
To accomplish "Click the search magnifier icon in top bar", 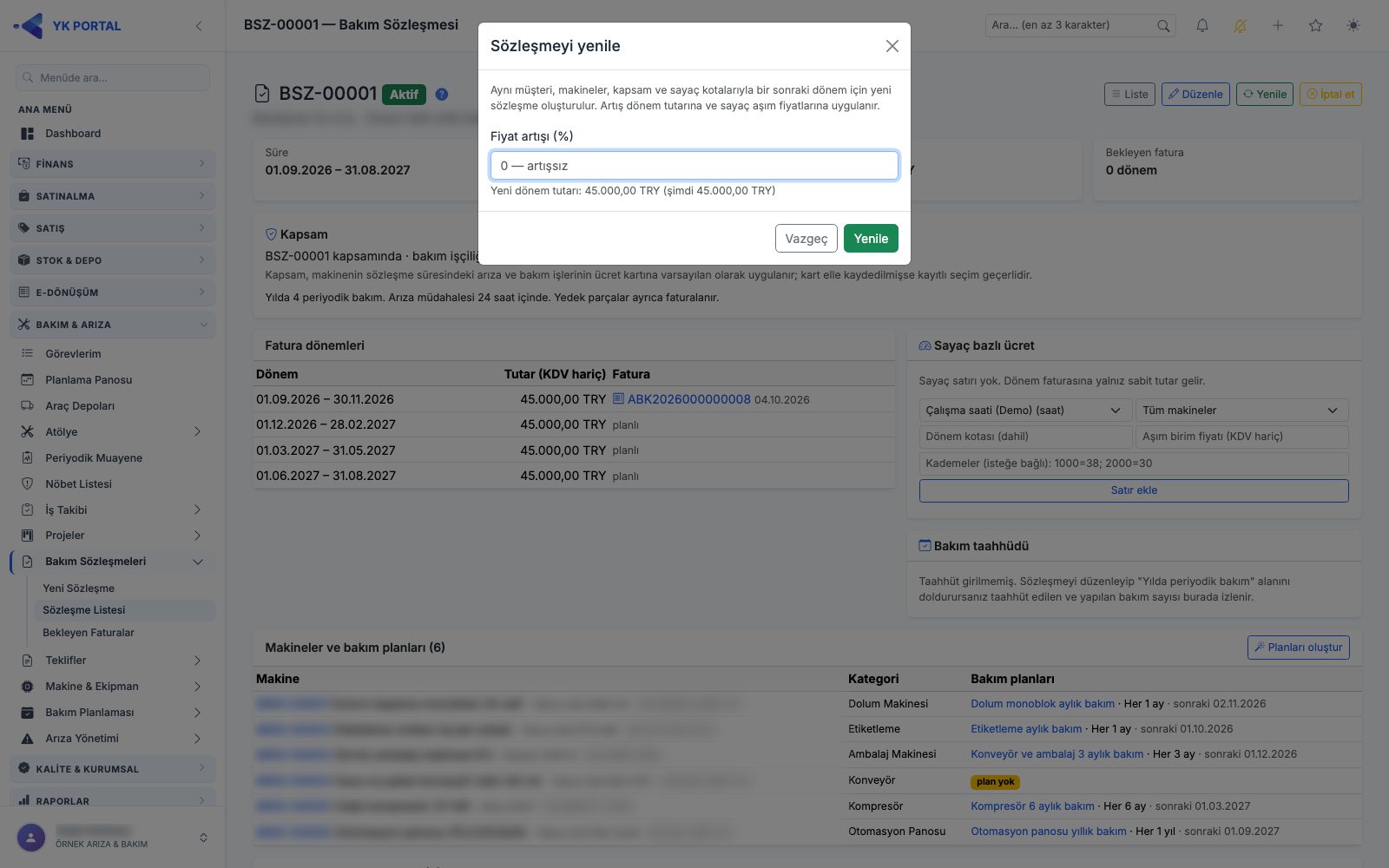I will click(1163, 25).
